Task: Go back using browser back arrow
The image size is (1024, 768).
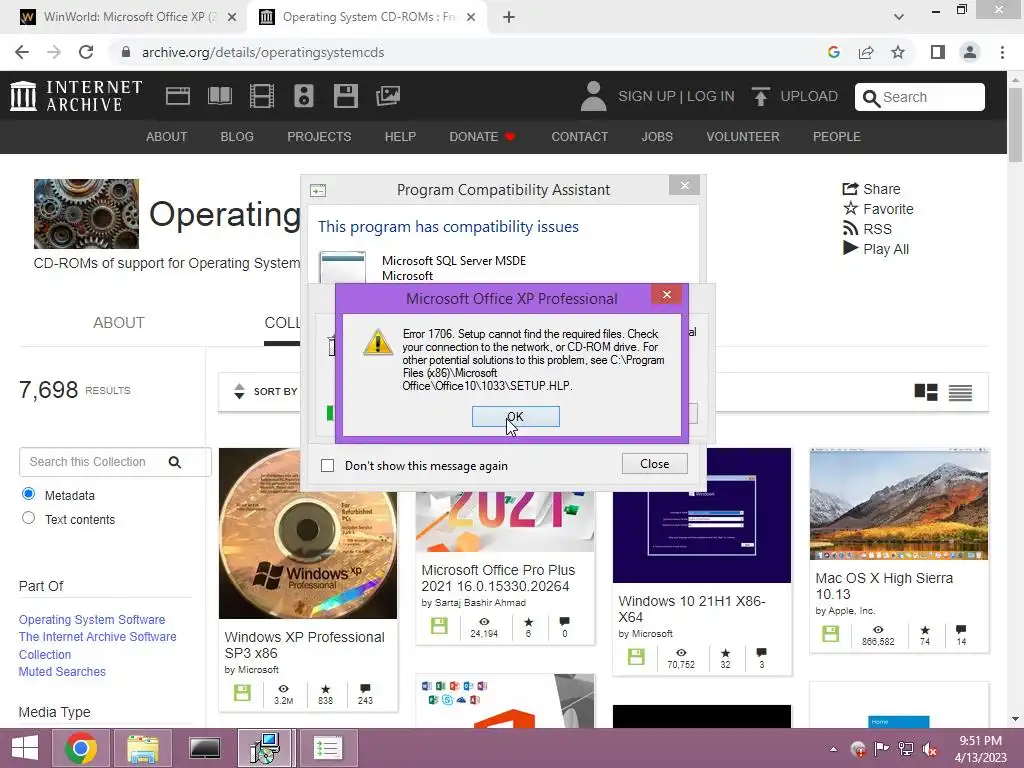Action: pos(22,52)
